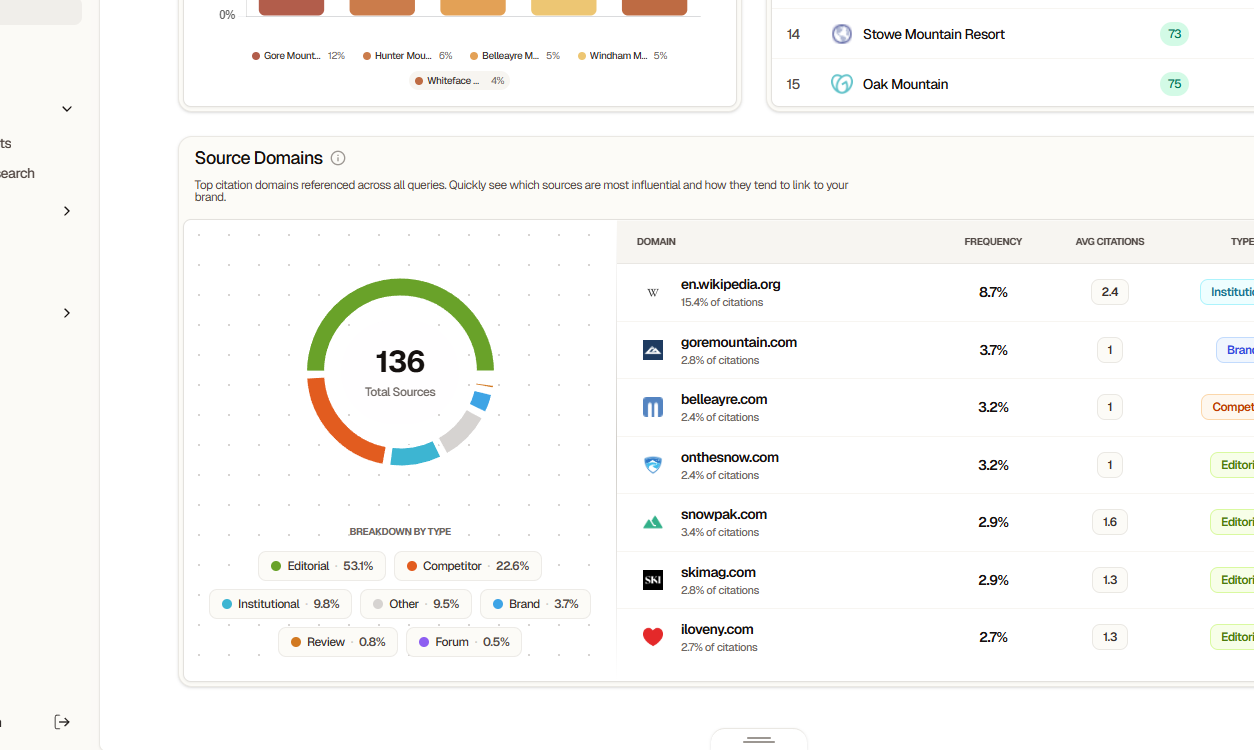Open the Source Domains info tooltip icon
Image resolution: width=1254 pixels, height=750 pixels.
(x=338, y=158)
